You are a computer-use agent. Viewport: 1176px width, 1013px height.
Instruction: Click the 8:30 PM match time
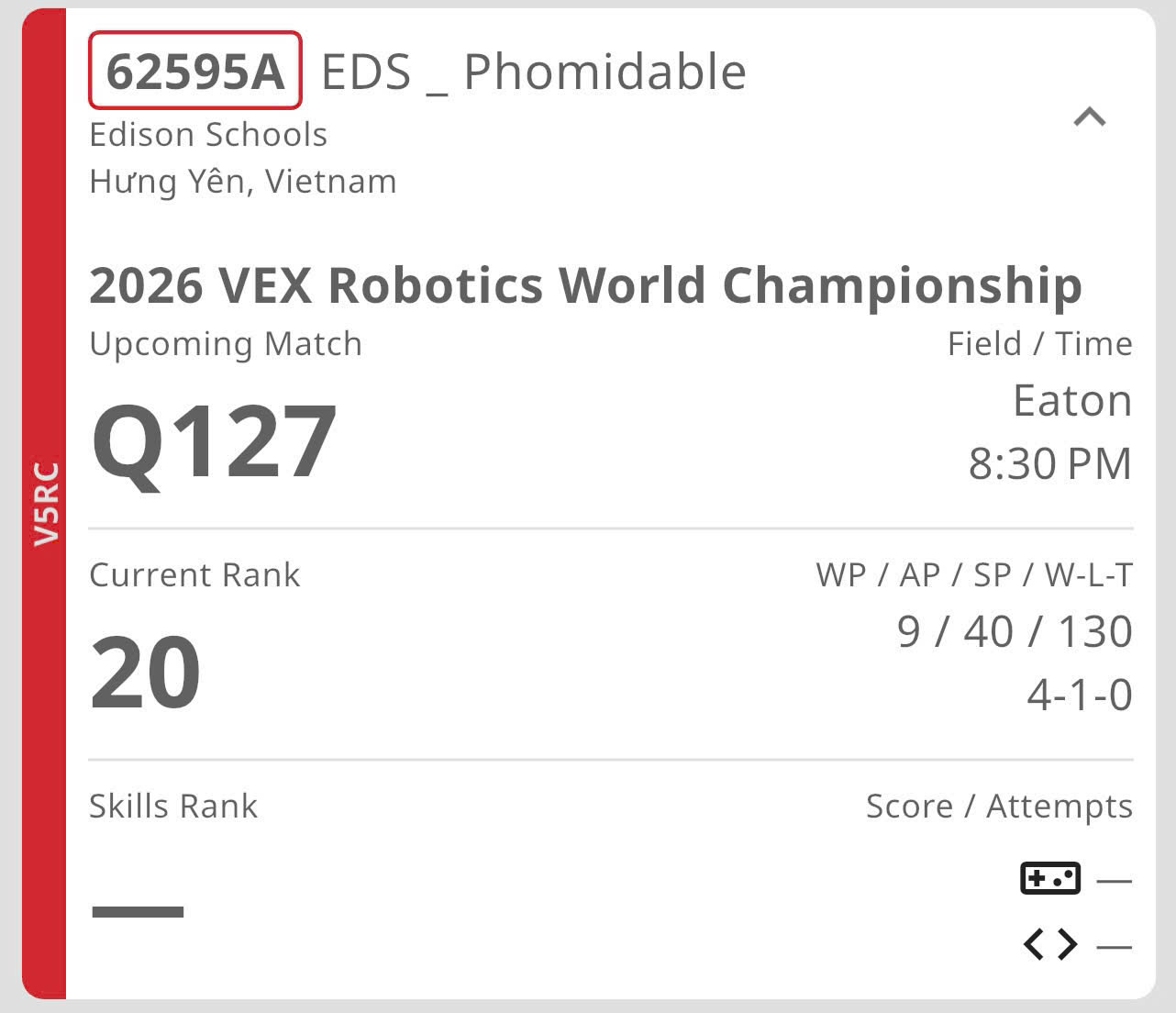click(1050, 463)
